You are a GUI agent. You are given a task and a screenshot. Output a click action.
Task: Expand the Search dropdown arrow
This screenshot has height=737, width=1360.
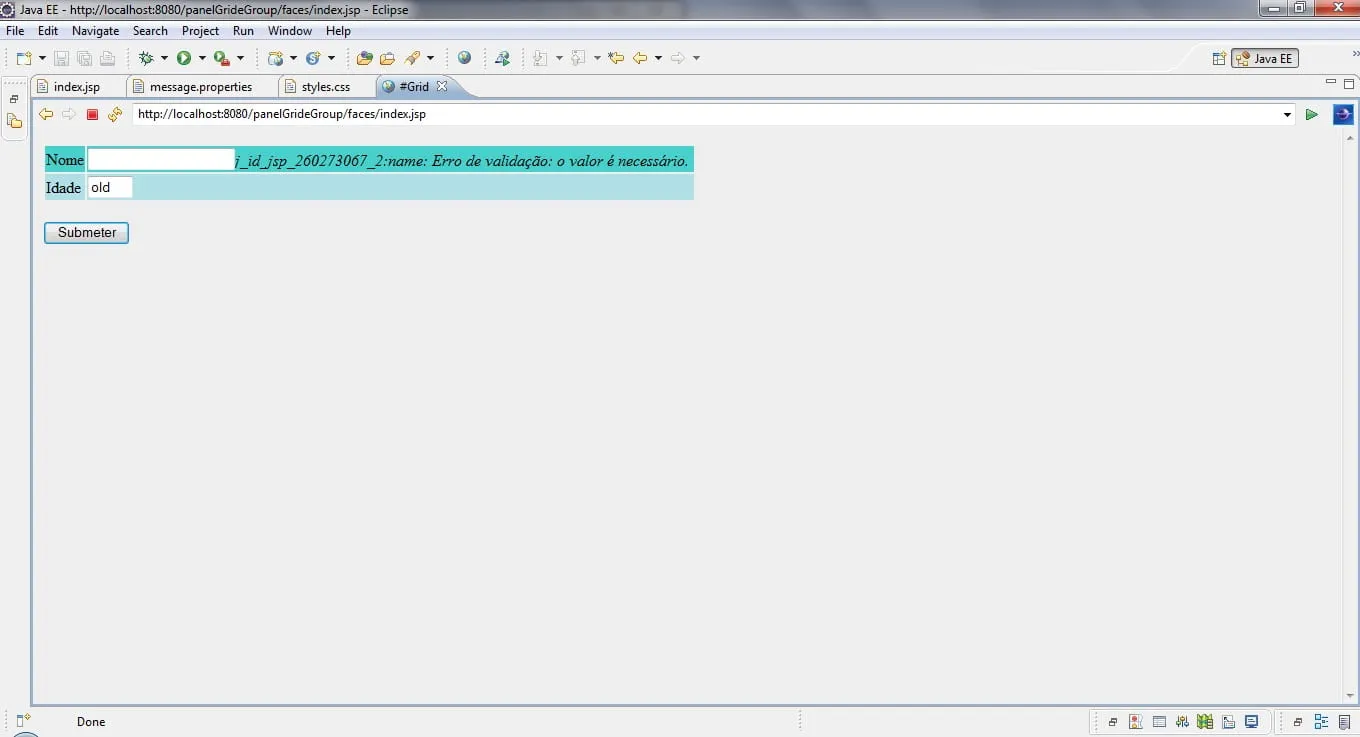tap(430, 58)
